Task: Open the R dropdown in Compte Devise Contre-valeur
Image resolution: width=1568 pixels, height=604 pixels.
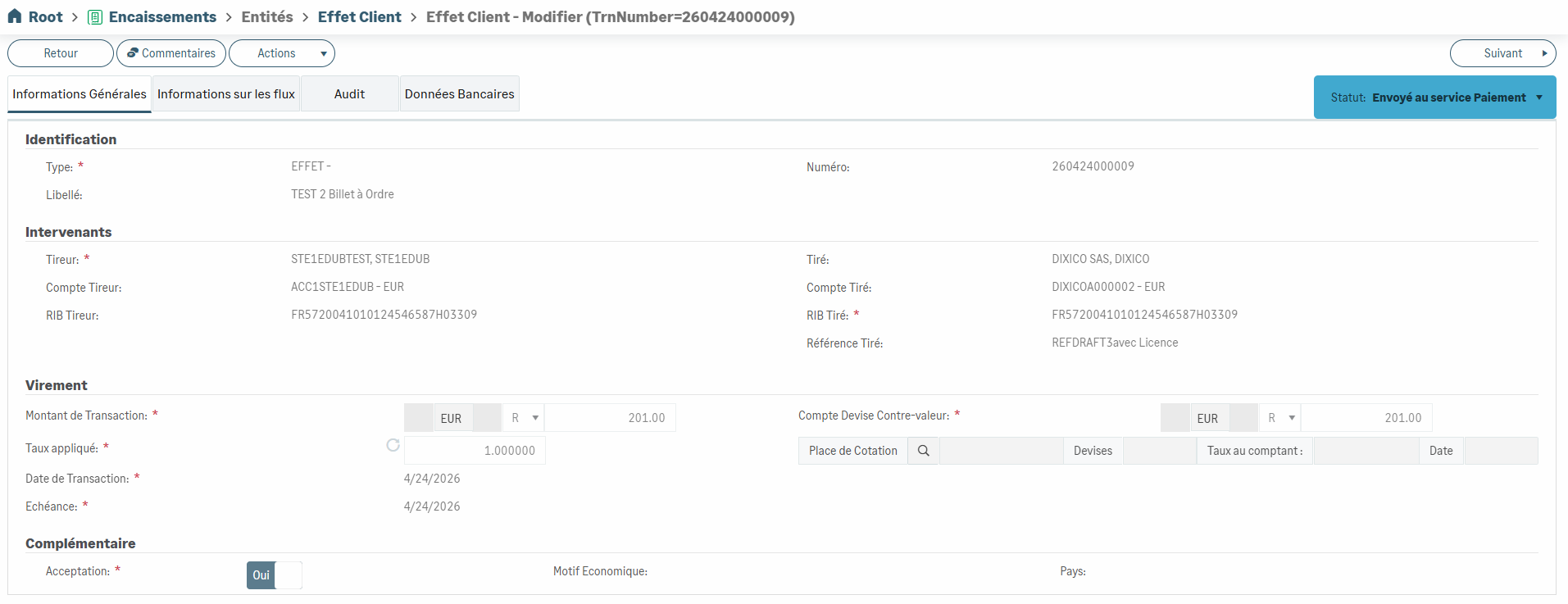Action: point(1279,418)
